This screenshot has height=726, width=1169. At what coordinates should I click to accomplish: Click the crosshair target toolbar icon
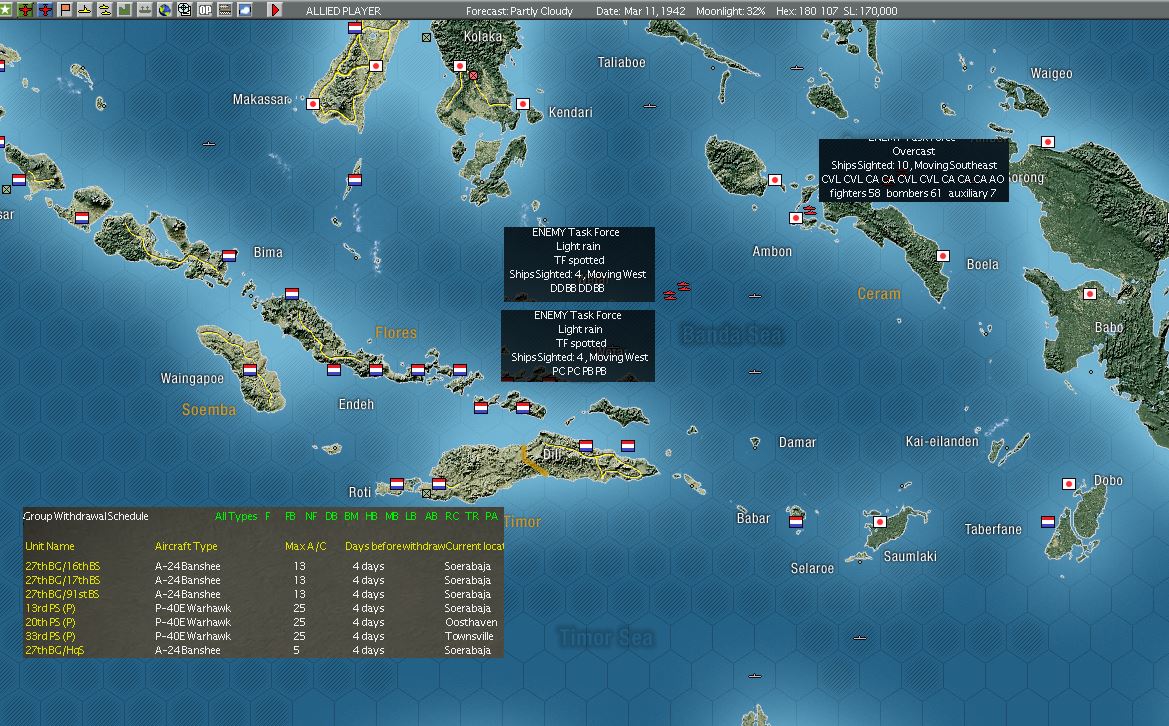(x=184, y=10)
